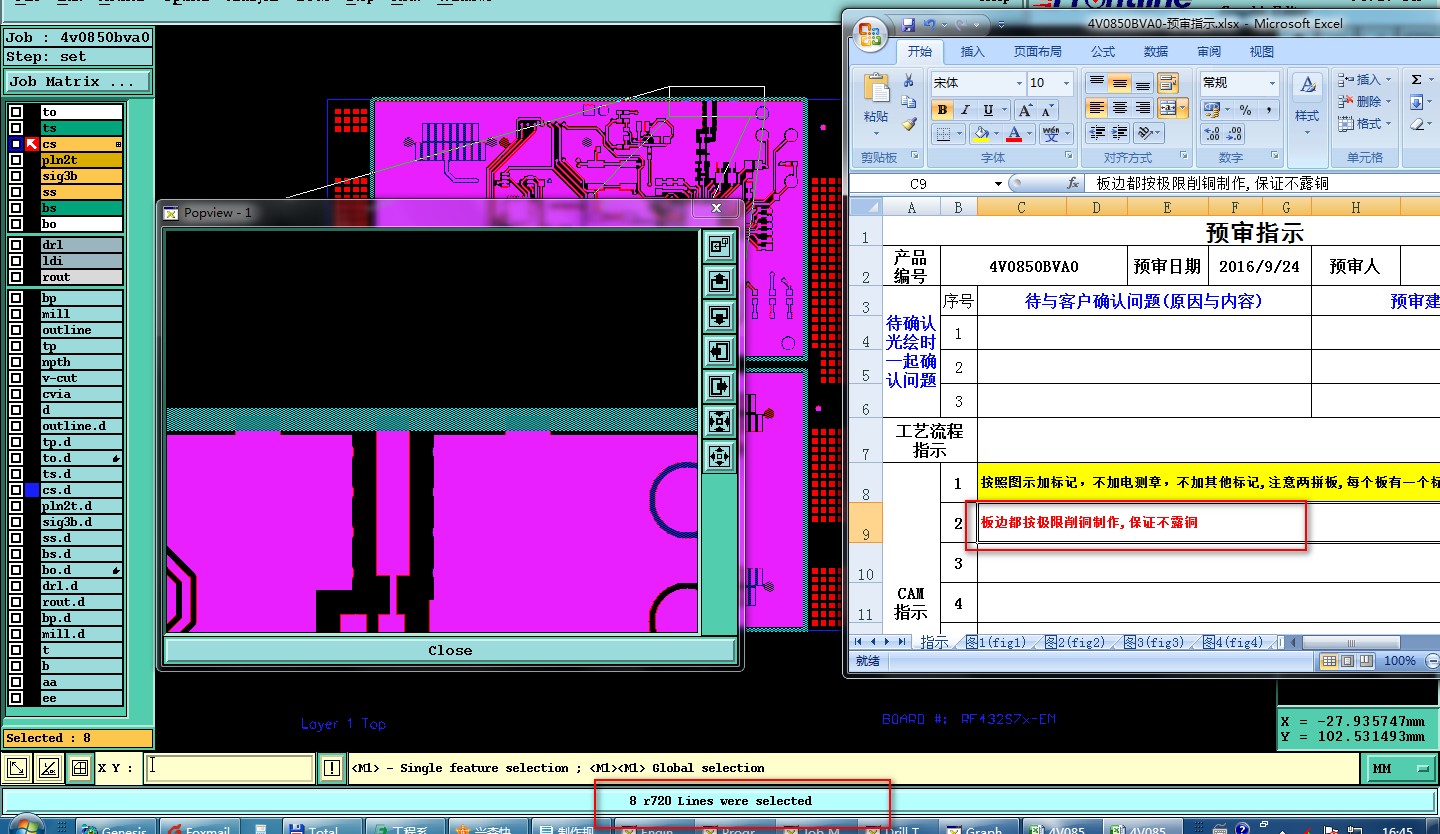This screenshot has height=834, width=1440.
Task: Click the X Y coordinate input field
Action: [230, 768]
